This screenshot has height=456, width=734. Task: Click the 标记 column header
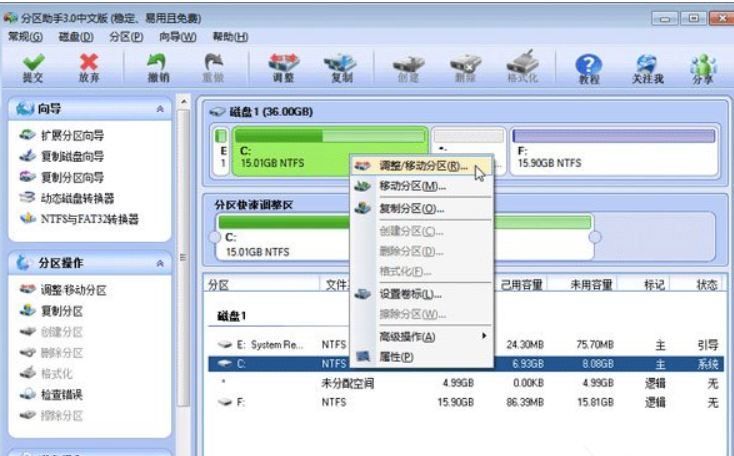click(654, 284)
